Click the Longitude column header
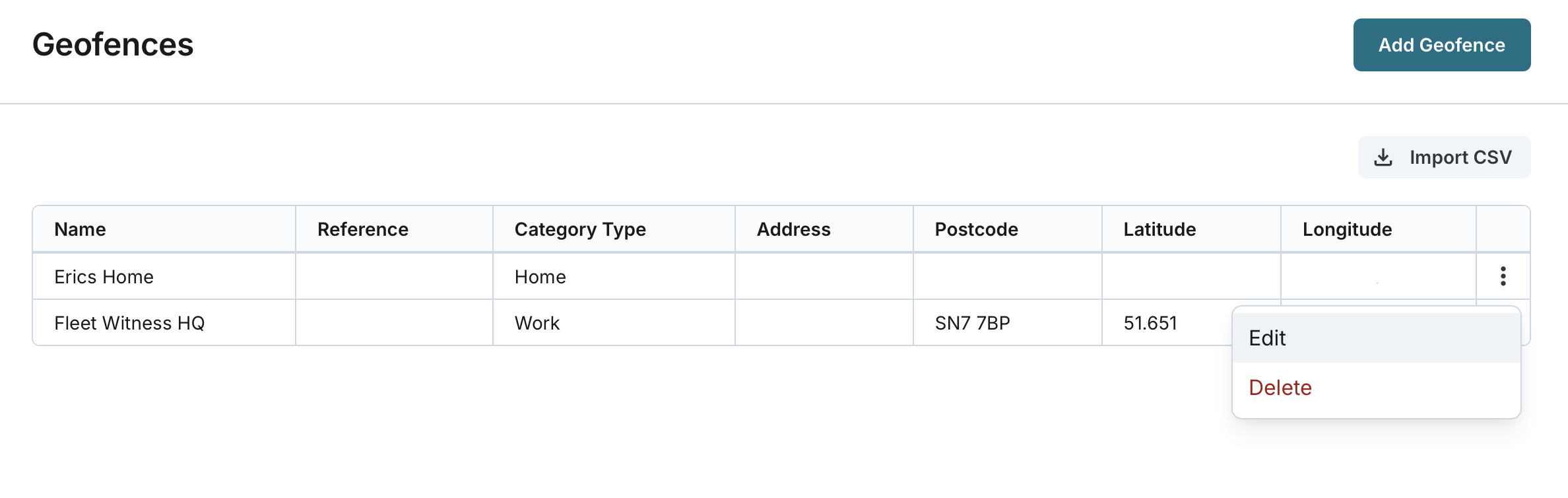Viewport: 1568px width, 498px height. [1347, 229]
